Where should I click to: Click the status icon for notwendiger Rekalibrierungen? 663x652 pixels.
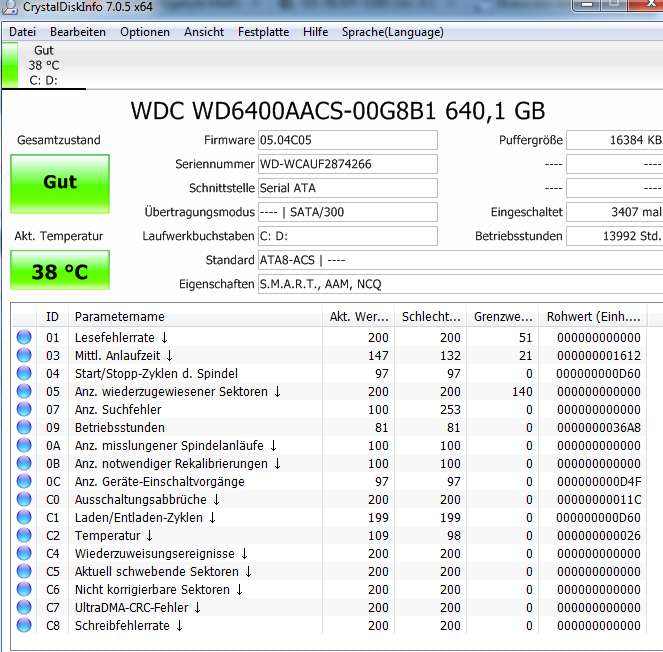point(24,463)
